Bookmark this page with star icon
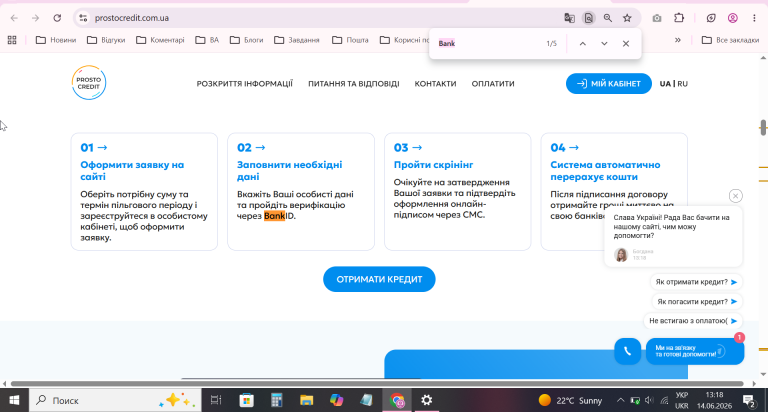Viewport: 768px width, 412px height. 627,18
